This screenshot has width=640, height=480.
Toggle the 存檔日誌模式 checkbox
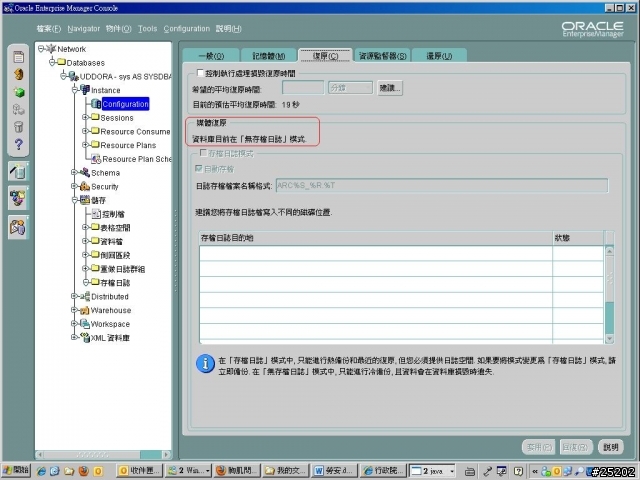[x=203, y=153]
